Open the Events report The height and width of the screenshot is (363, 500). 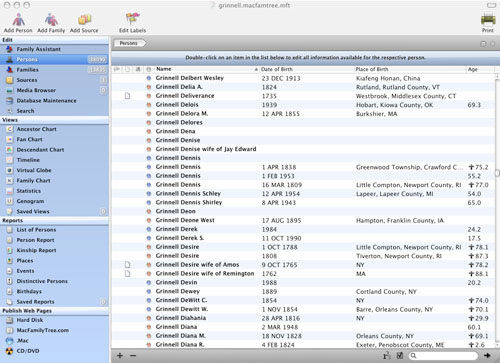coord(54,271)
